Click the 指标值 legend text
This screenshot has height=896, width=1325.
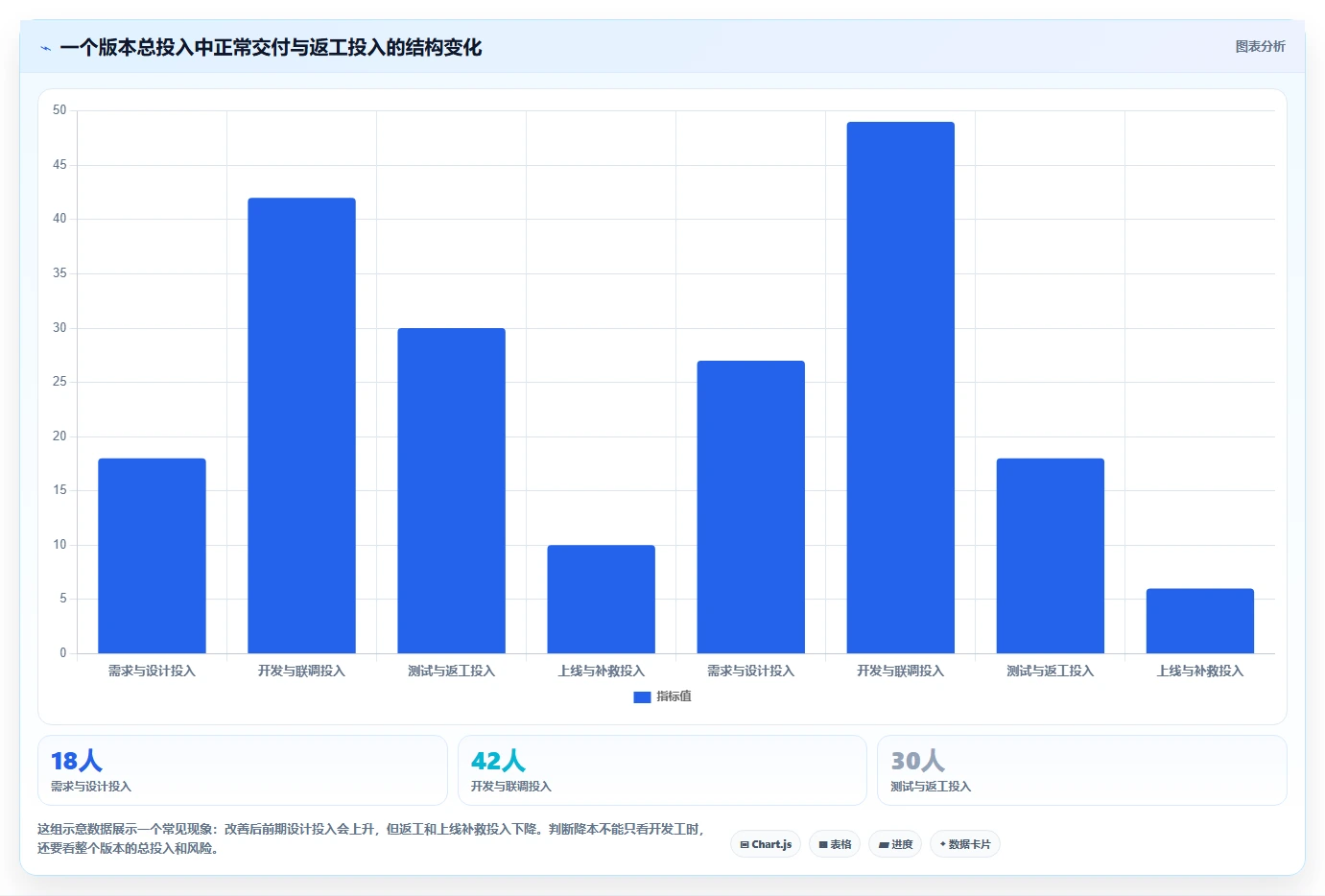pos(674,696)
